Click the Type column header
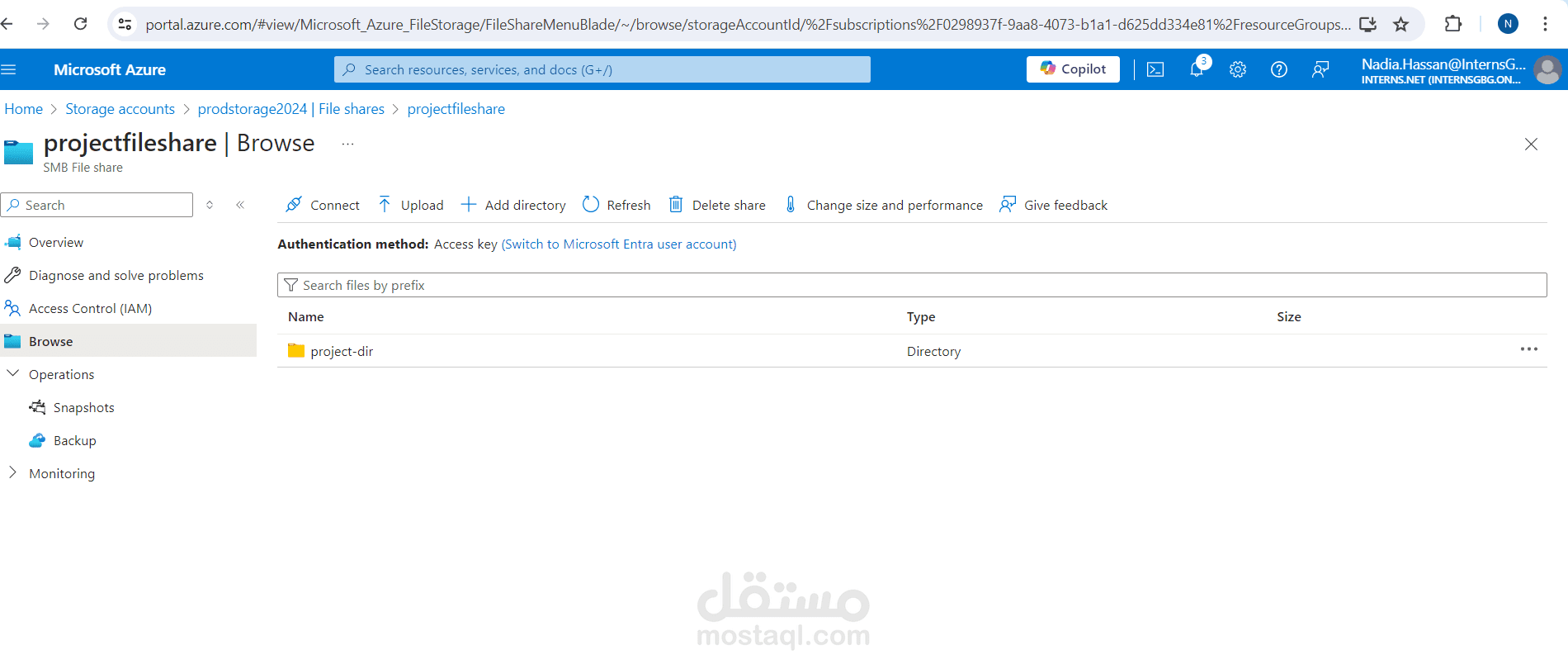Viewport: 1568px width, 664px height. [921, 316]
